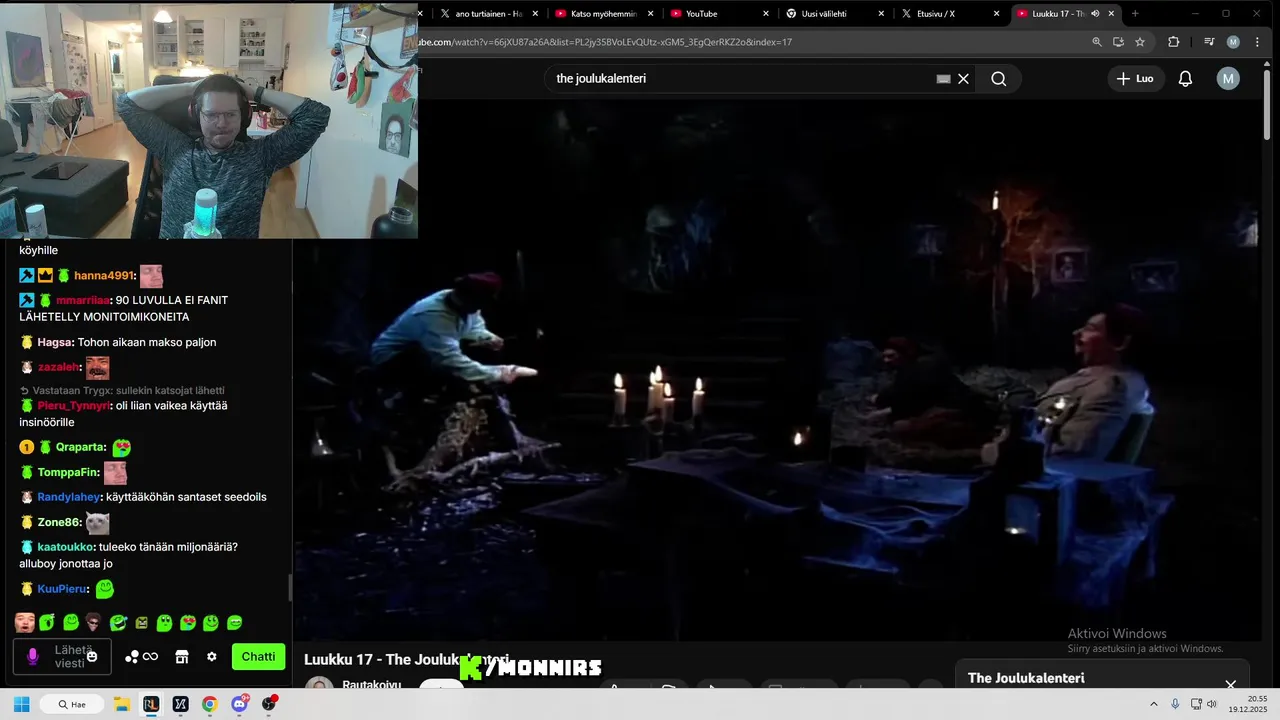Open YouTube notifications bell
The width and height of the screenshot is (1280, 720).
[x=1185, y=79]
